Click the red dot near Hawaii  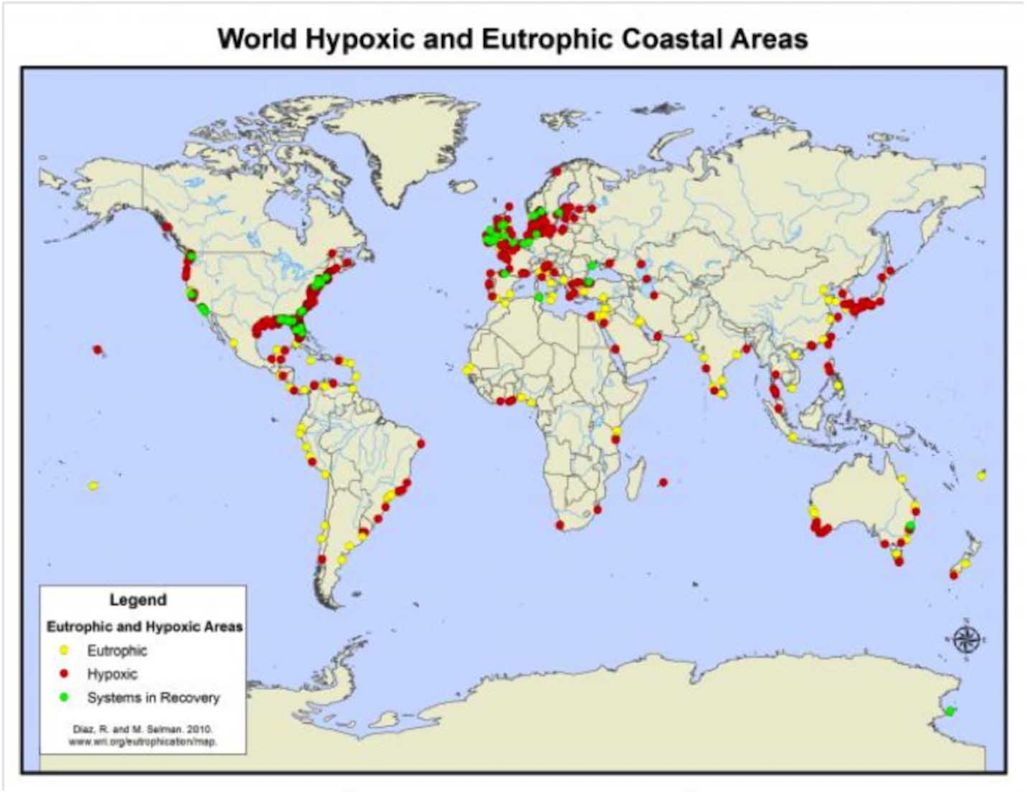97,350
